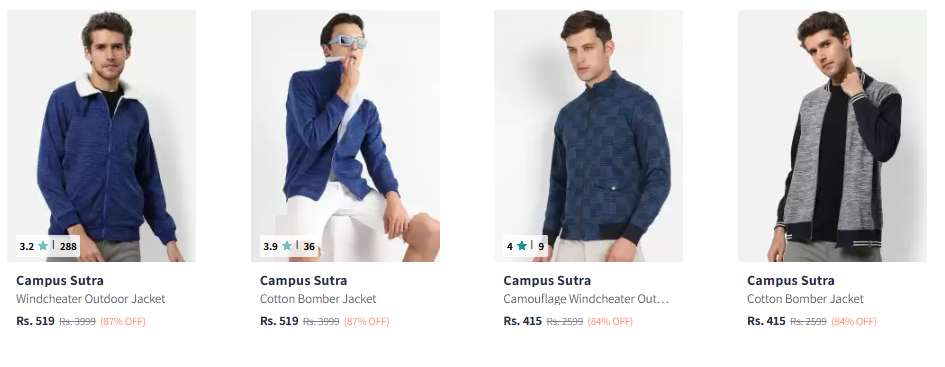Click the star icon on the 4 rating badge
The width and height of the screenshot is (945, 367).
pos(521,246)
